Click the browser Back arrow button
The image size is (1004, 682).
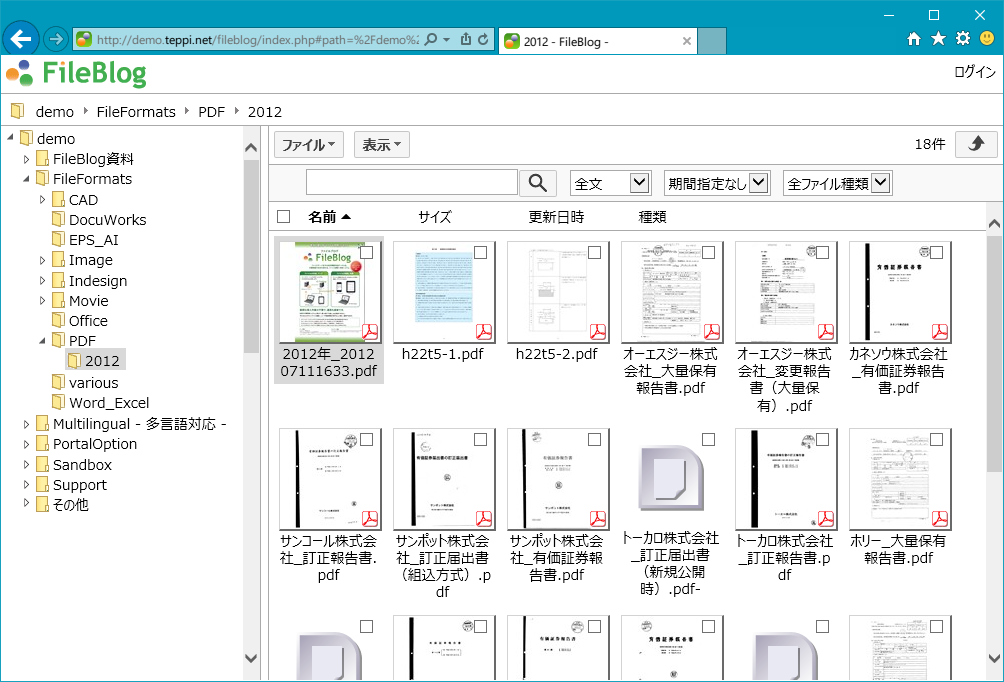(20, 40)
